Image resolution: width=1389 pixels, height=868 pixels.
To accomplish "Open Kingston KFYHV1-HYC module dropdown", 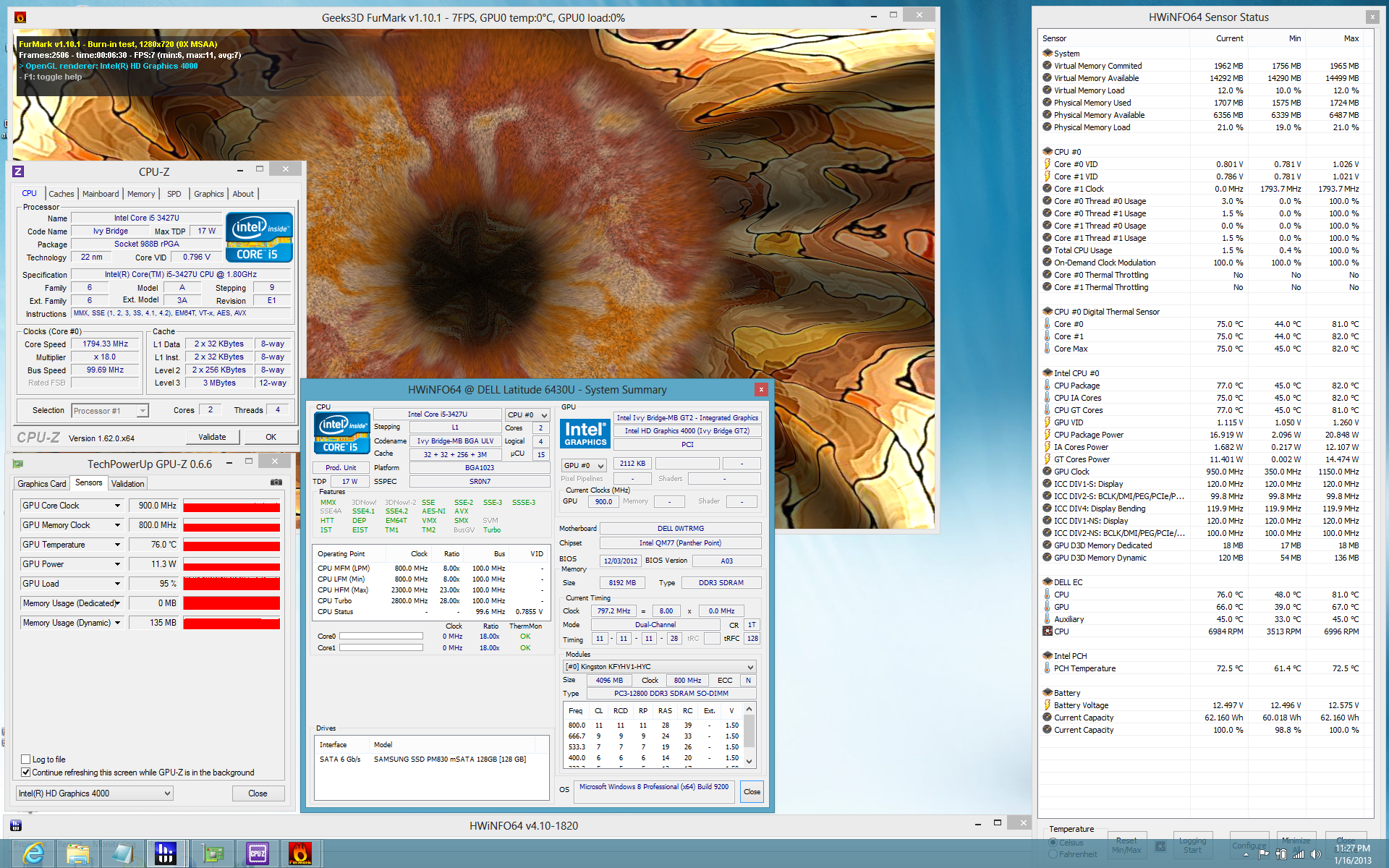I will [750, 667].
